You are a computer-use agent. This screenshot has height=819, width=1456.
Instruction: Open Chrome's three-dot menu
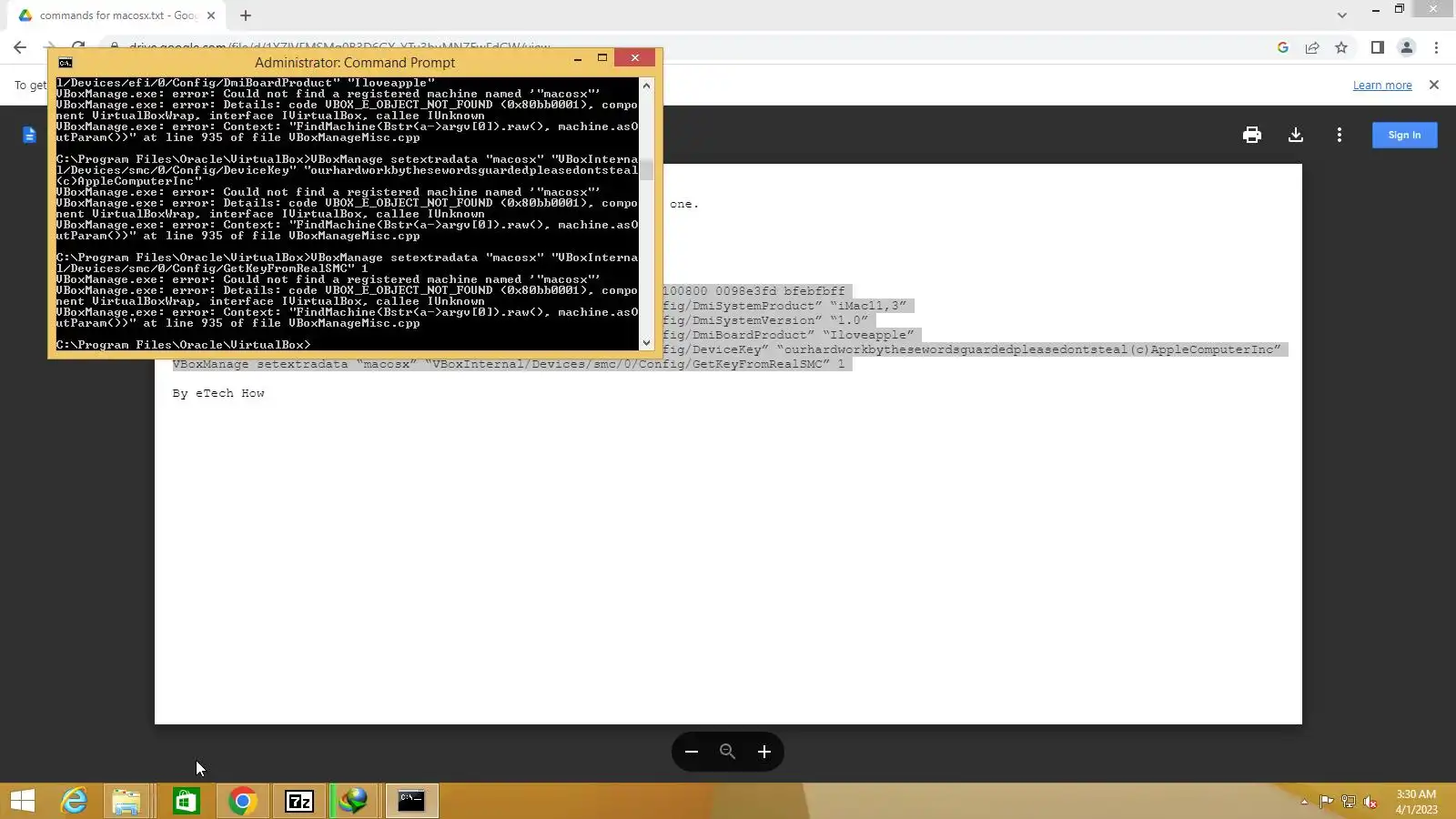tap(1436, 47)
